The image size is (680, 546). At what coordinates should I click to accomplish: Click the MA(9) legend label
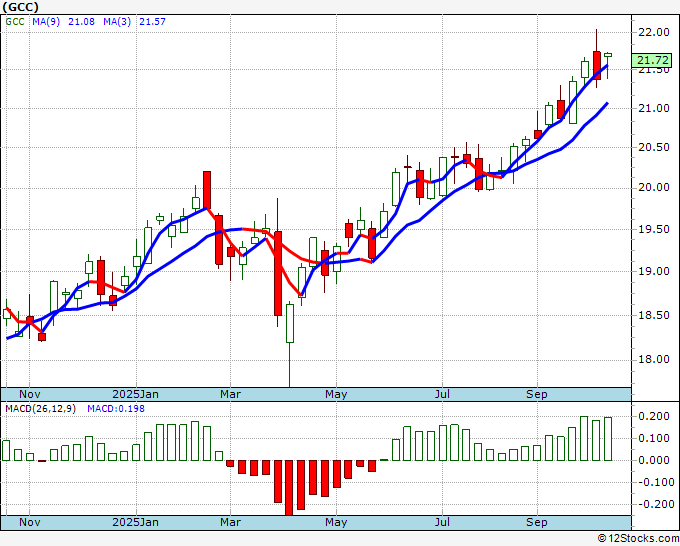click(x=46, y=22)
